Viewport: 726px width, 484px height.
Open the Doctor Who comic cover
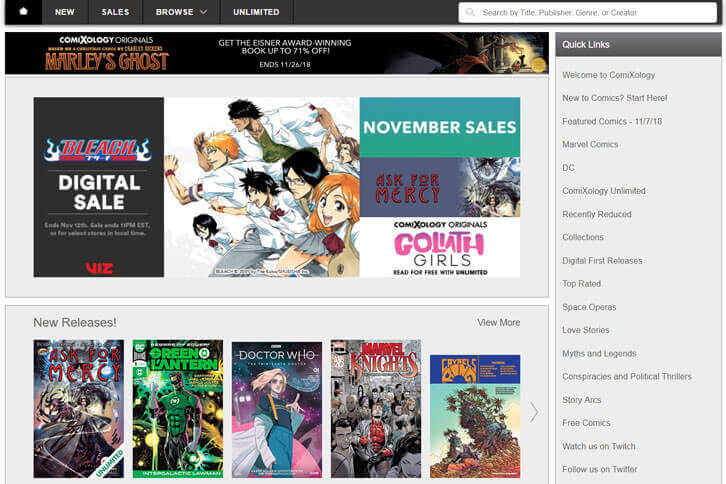pyautogui.click(x=277, y=410)
